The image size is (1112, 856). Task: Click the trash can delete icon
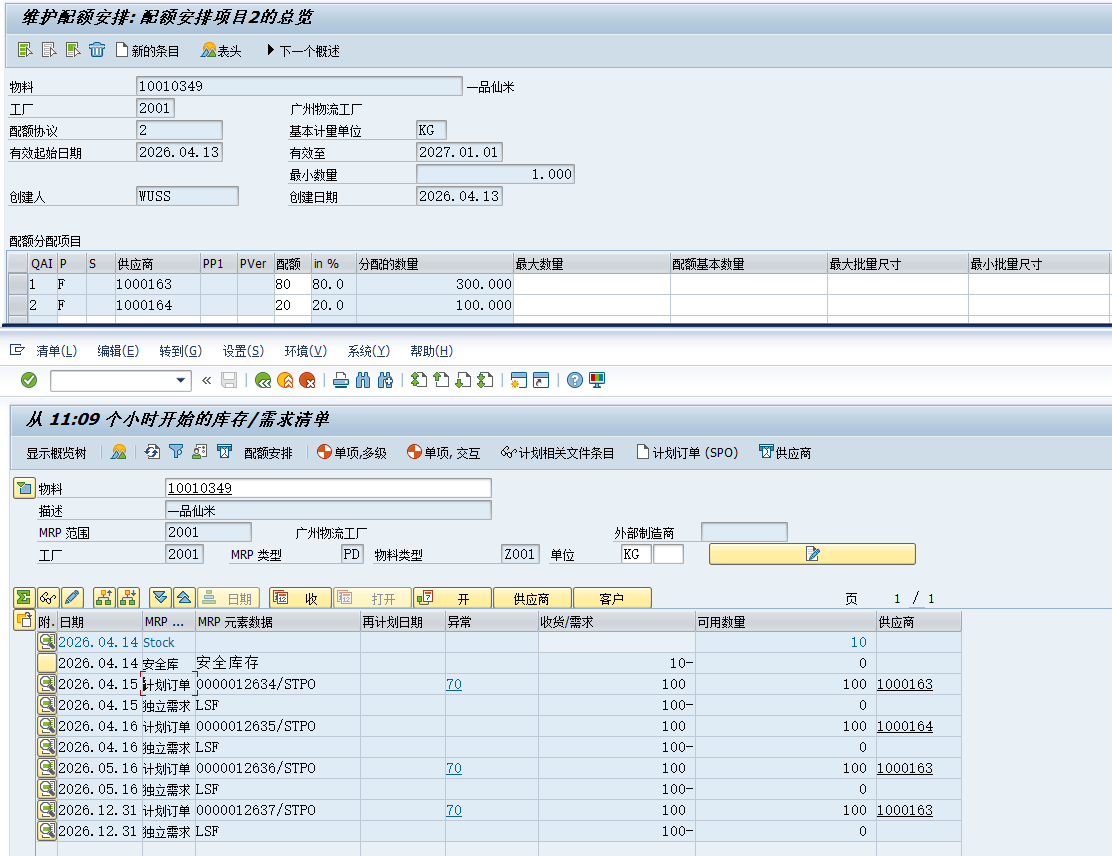pyautogui.click(x=97, y=50)
